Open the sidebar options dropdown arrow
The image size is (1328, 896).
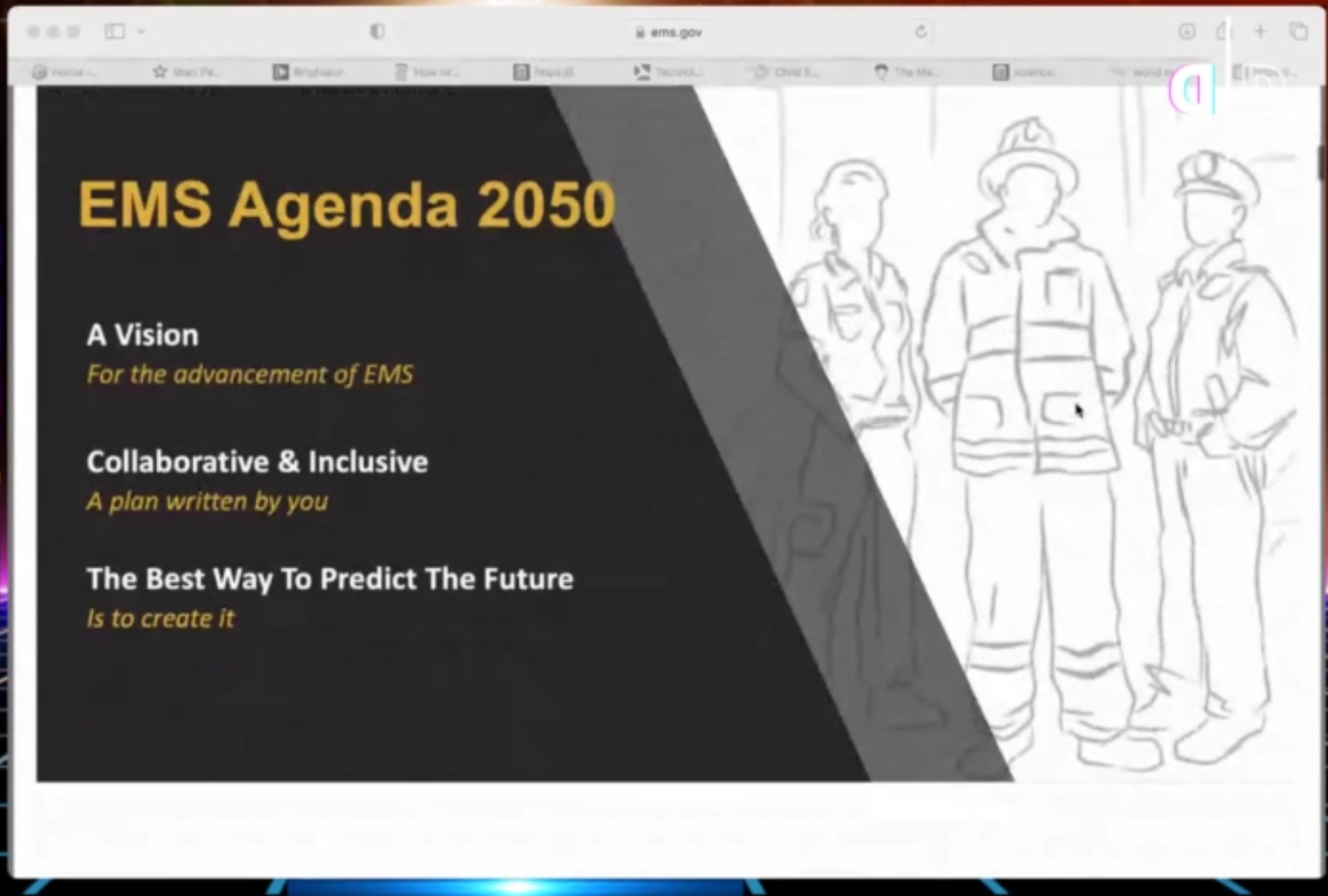pyautogui.click(x=141, y=32)
